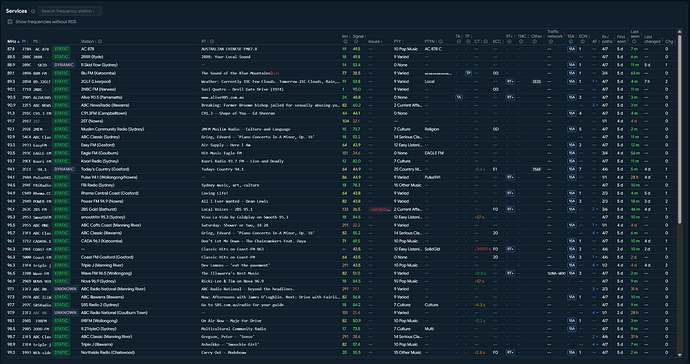Expand AF list in Triple J Illawarra row

[x=595, y=345]
